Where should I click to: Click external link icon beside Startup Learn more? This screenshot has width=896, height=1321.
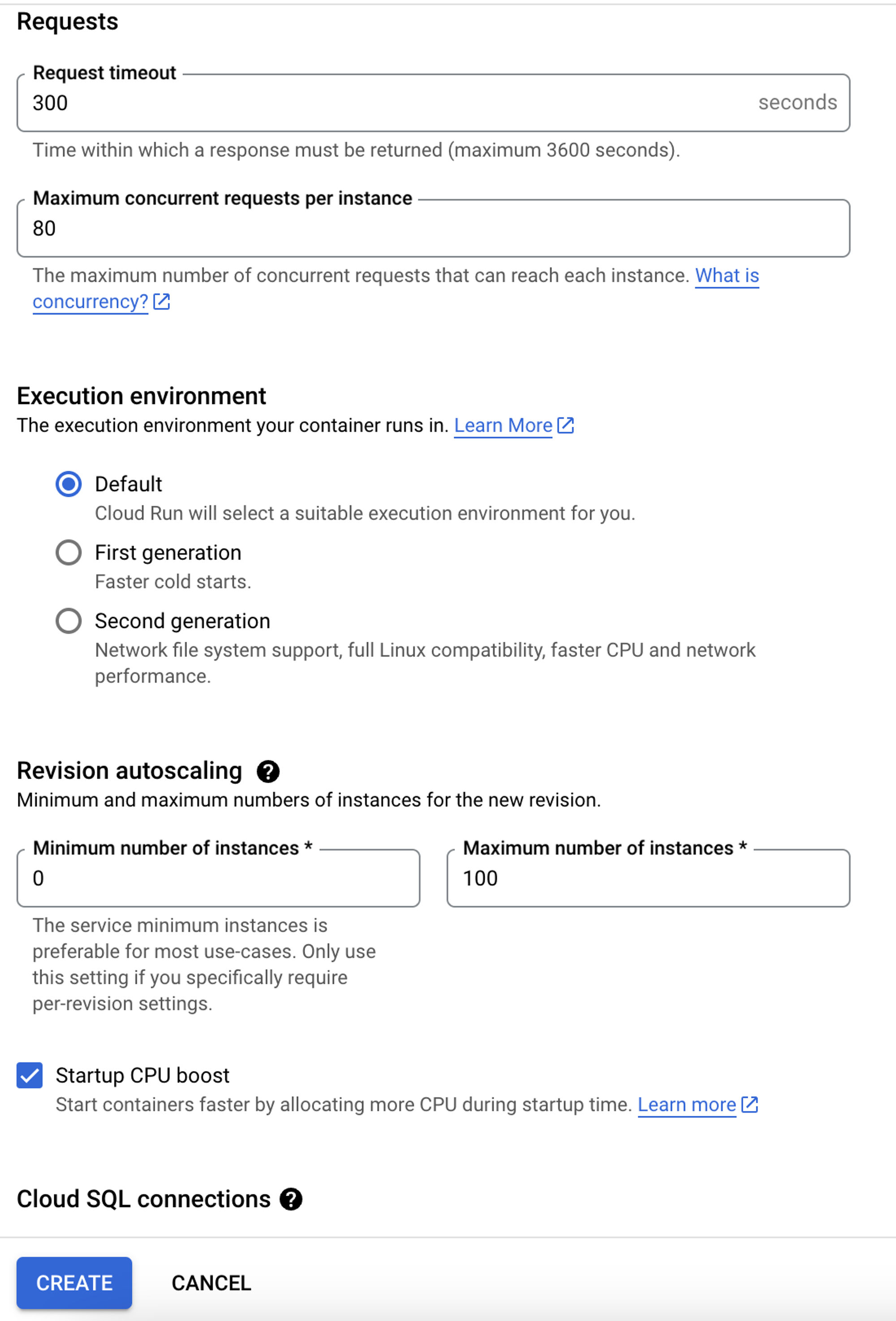click(x=750, y=1105)
